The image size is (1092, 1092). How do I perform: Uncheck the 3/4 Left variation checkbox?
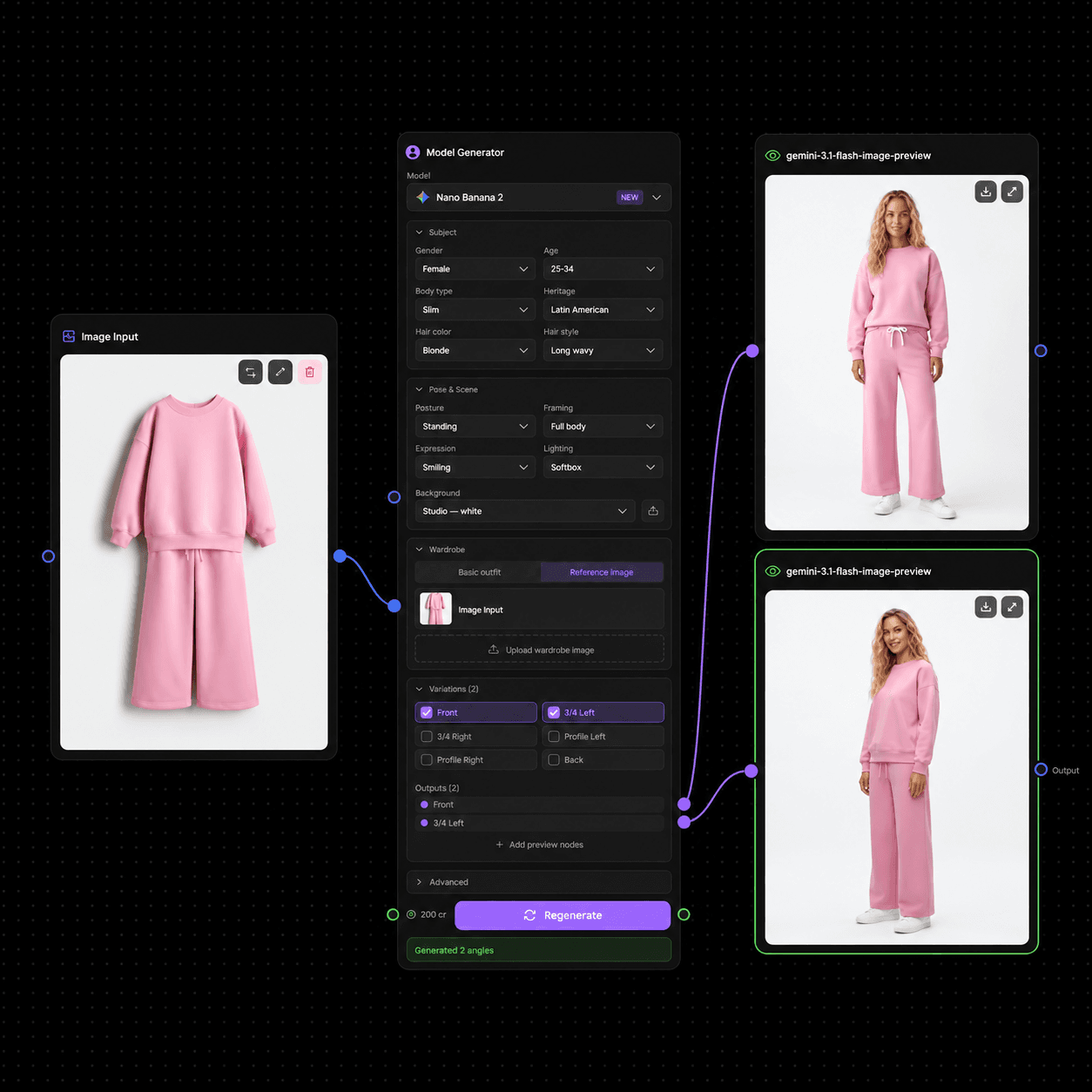tap(554, 712)
